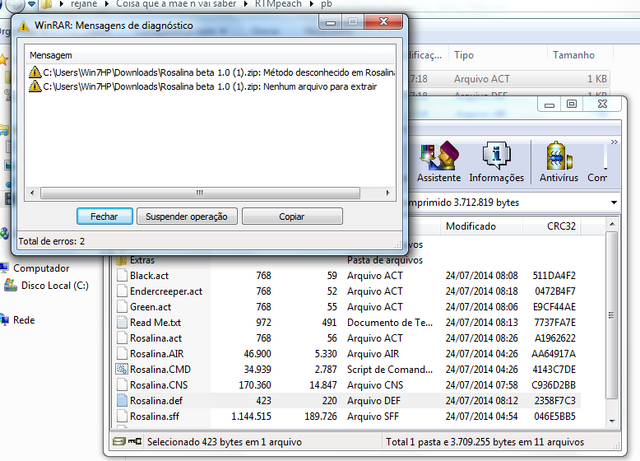Copy messages with the Copiar button
Screen dimensions: 640x461
pos(292,216)
